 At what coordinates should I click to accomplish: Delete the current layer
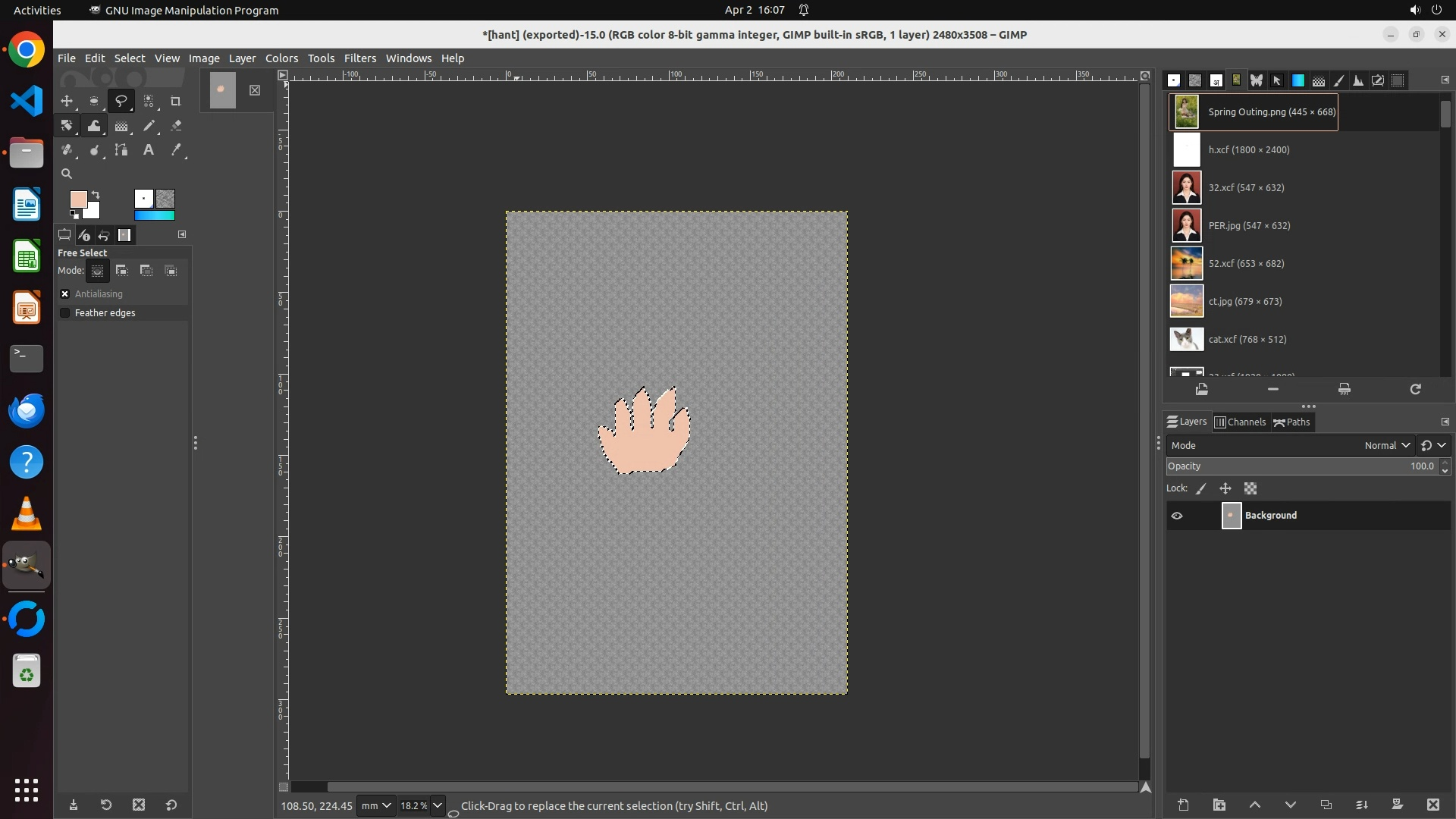pos(1432,805)
